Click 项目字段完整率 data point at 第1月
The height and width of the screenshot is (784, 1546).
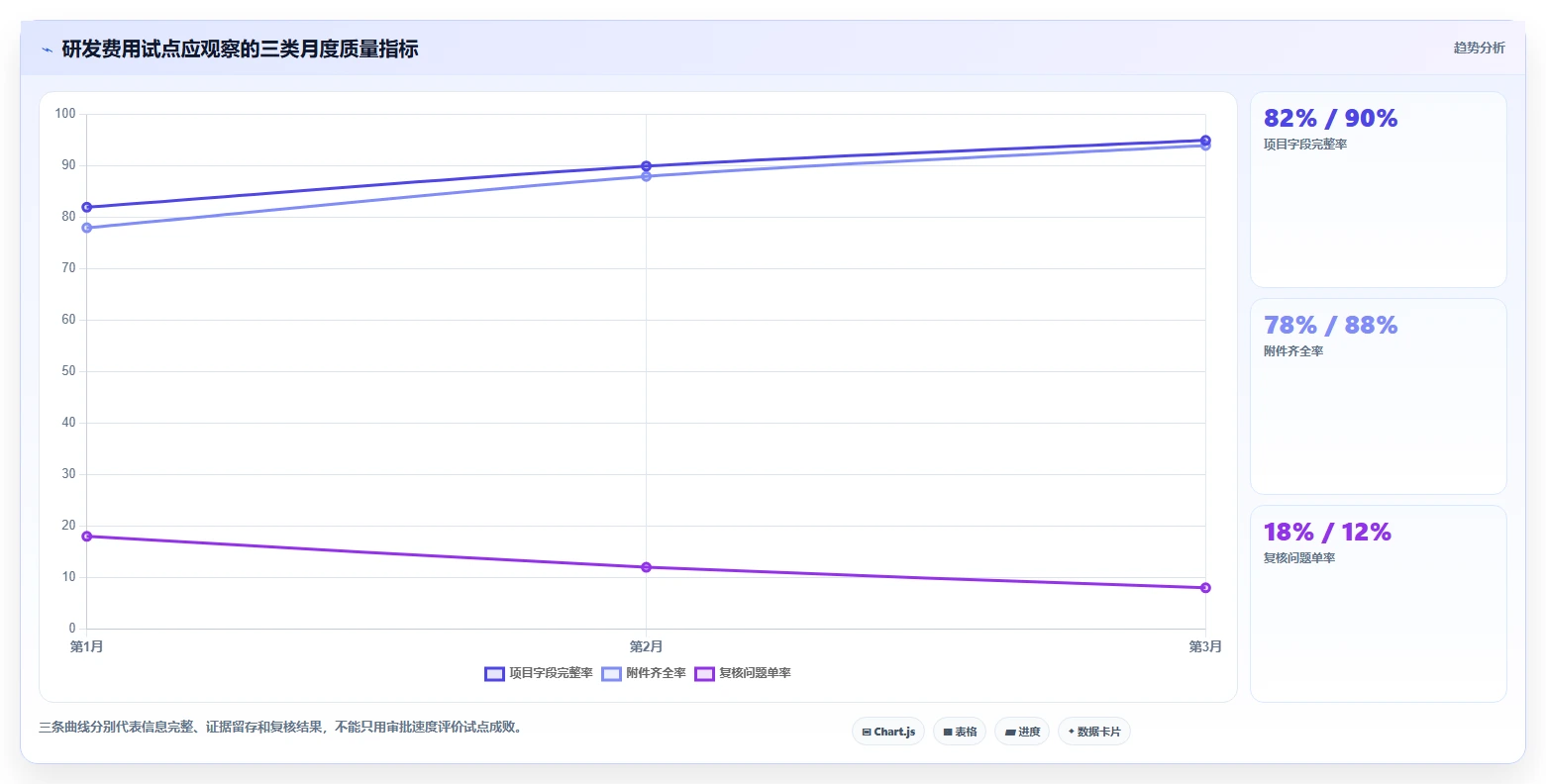(x=87, y=207)
